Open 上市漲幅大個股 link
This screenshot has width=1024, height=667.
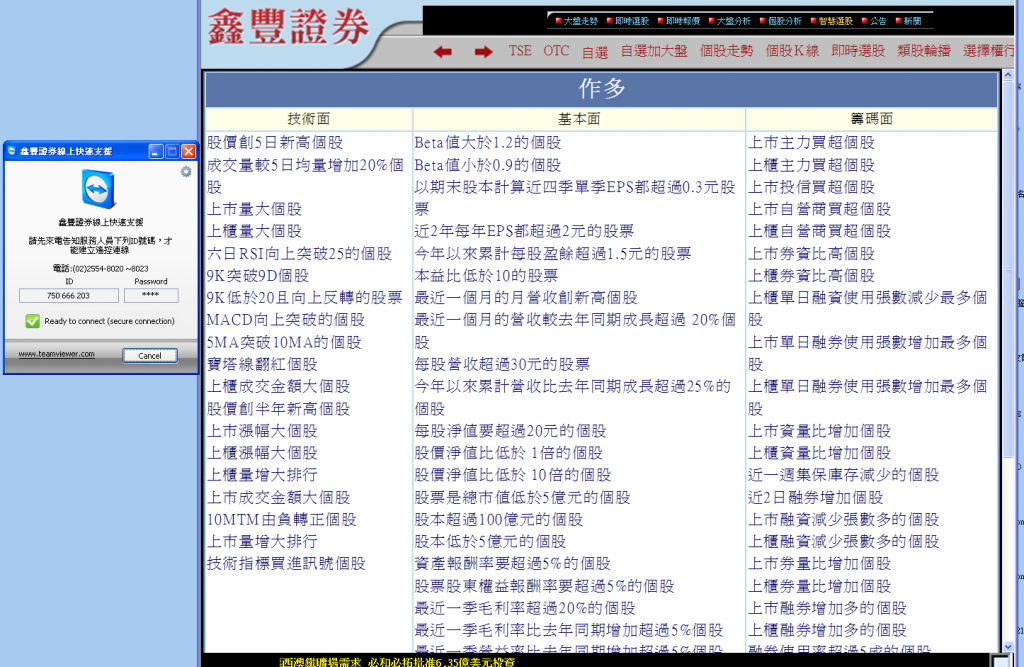pyautogui.click(x=262, y=431)
